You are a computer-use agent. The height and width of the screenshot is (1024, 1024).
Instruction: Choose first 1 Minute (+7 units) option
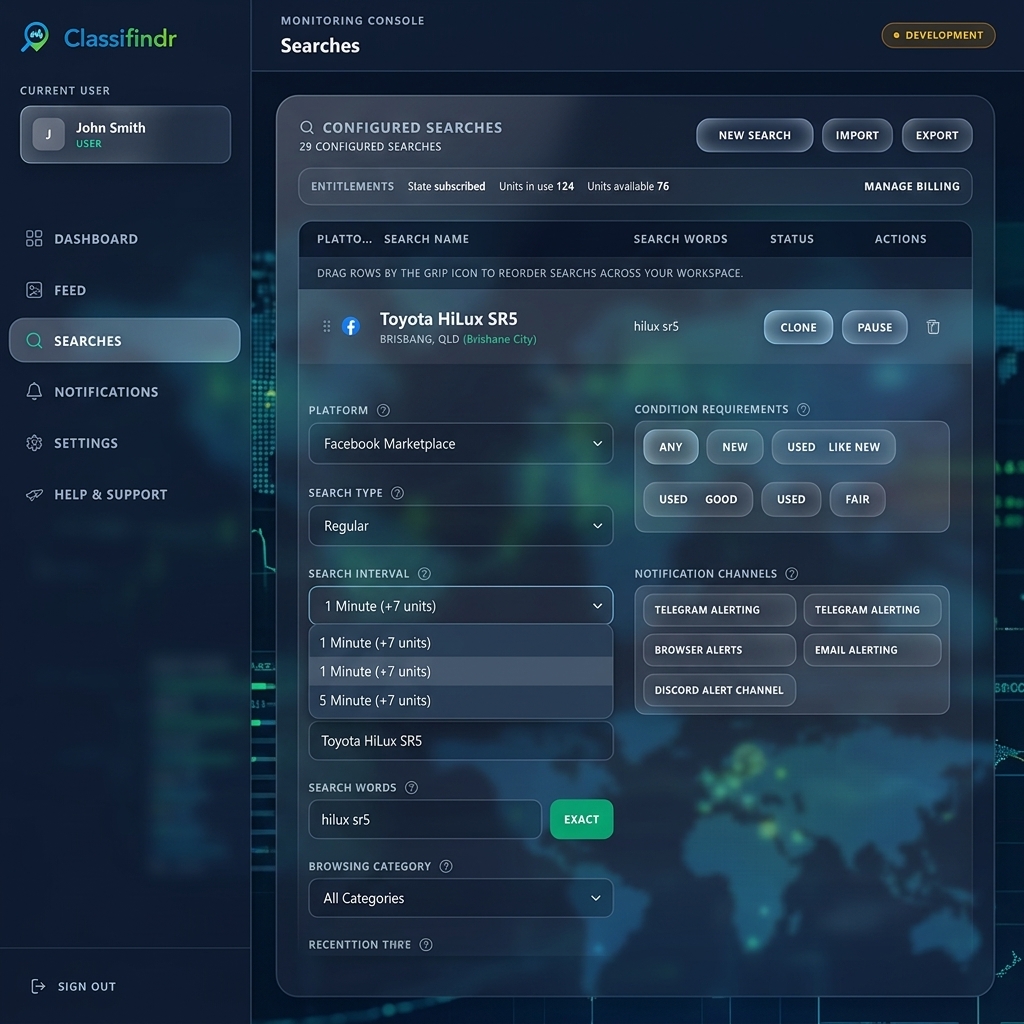tap(460, 643)
